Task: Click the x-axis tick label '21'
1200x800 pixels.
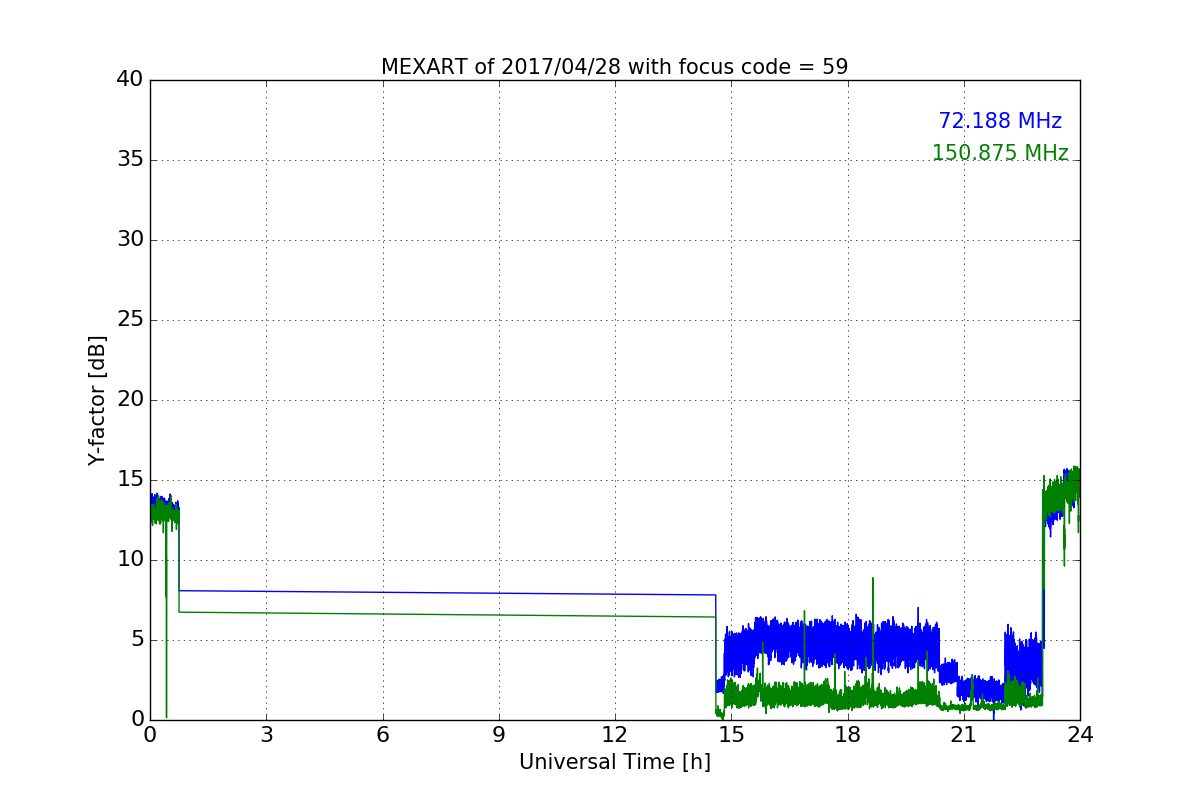Action: pyautogui.click(x=963, y=735)
